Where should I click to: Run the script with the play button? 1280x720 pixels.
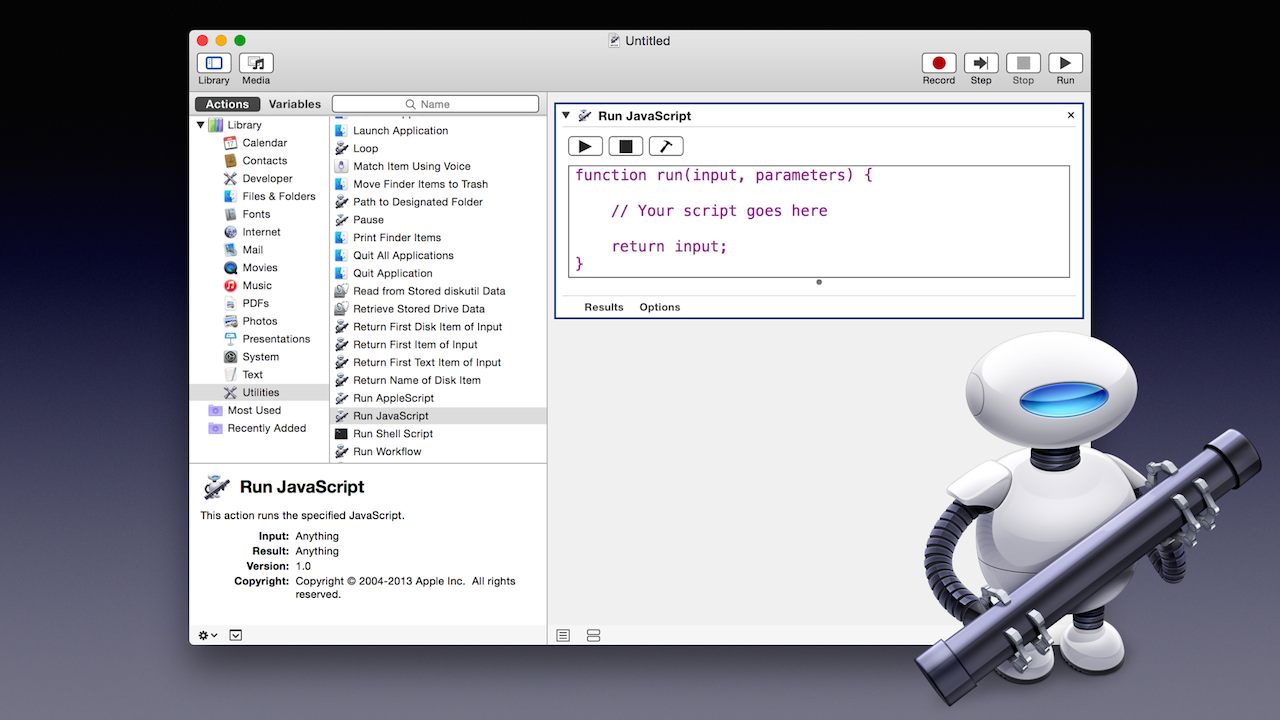tap(585, 147)
